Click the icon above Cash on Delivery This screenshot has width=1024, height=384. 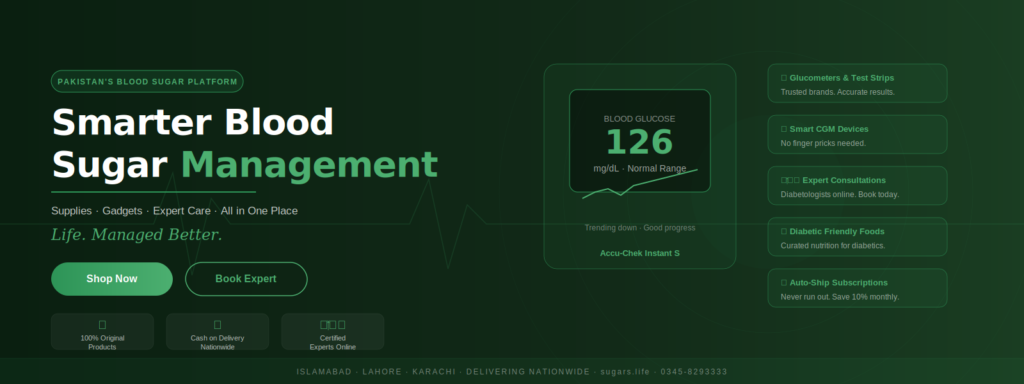pyautogui.click(x=217, y=325)
